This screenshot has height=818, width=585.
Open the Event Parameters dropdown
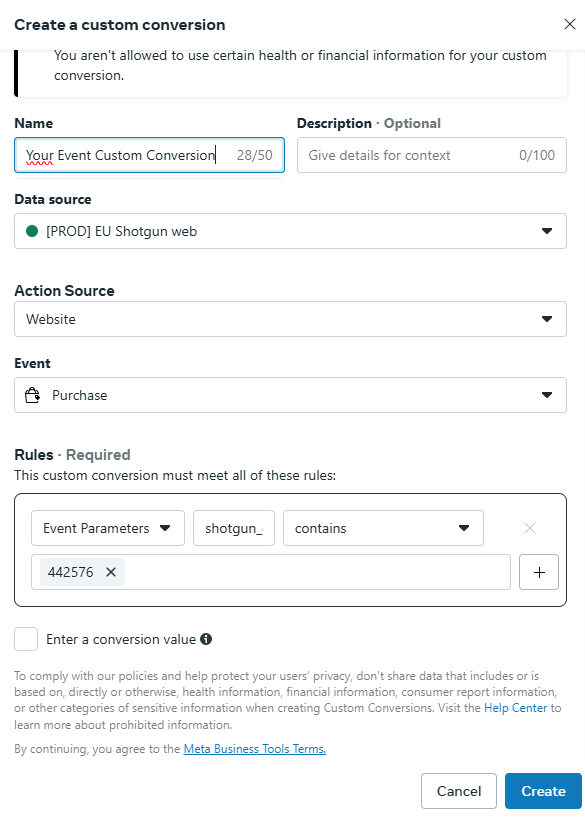point(108,528)
